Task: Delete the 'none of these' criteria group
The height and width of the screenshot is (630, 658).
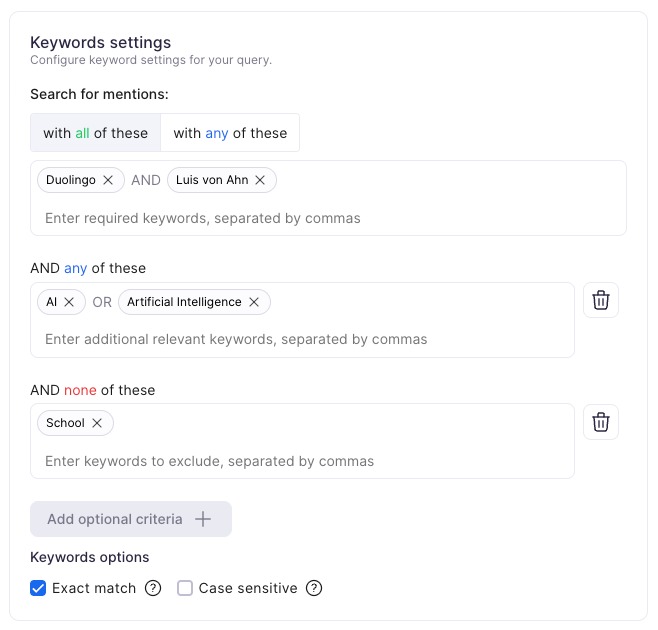Action: pos(601,422)
